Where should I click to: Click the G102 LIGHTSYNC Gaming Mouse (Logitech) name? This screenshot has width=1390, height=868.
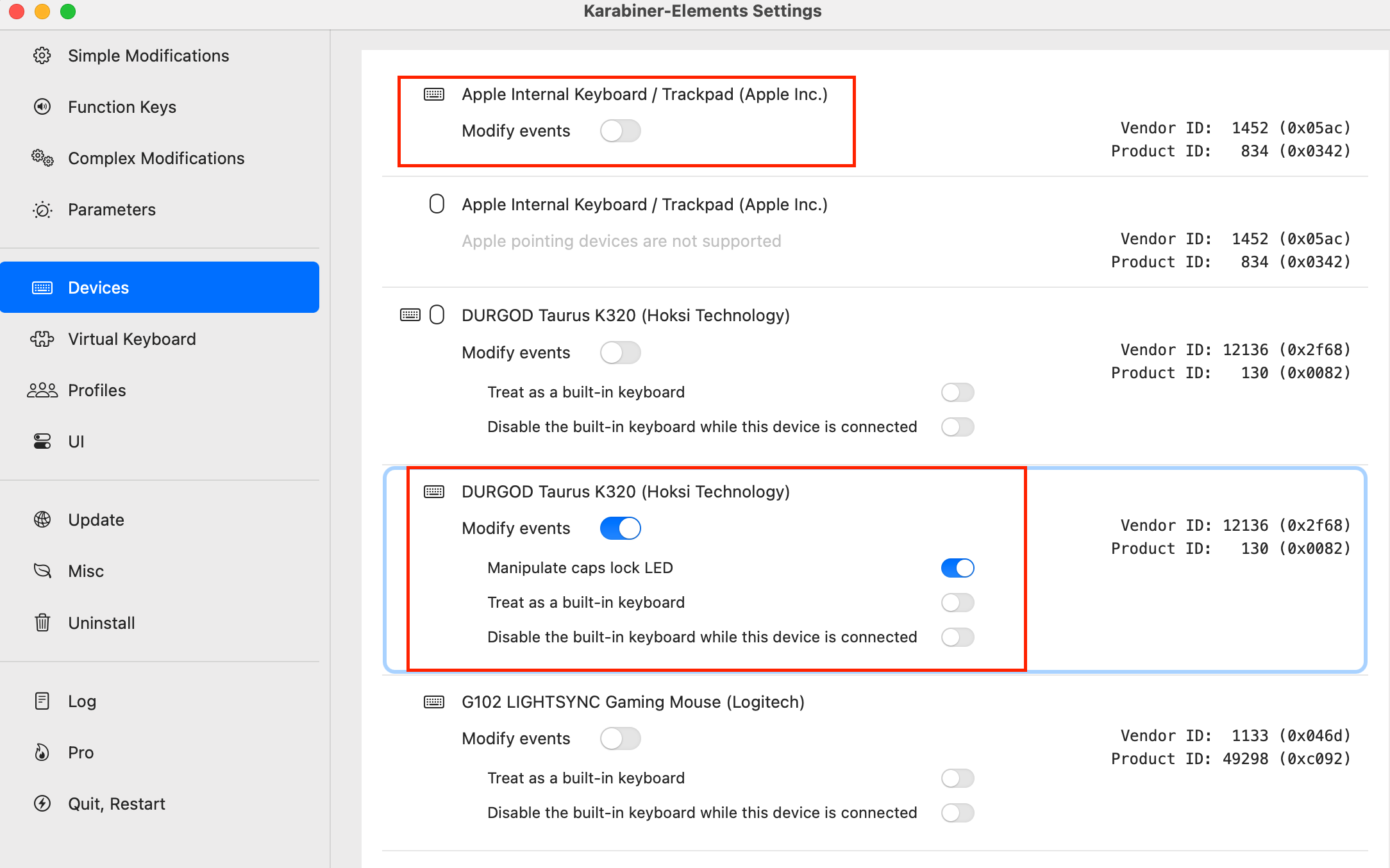[x=633, y=702]
